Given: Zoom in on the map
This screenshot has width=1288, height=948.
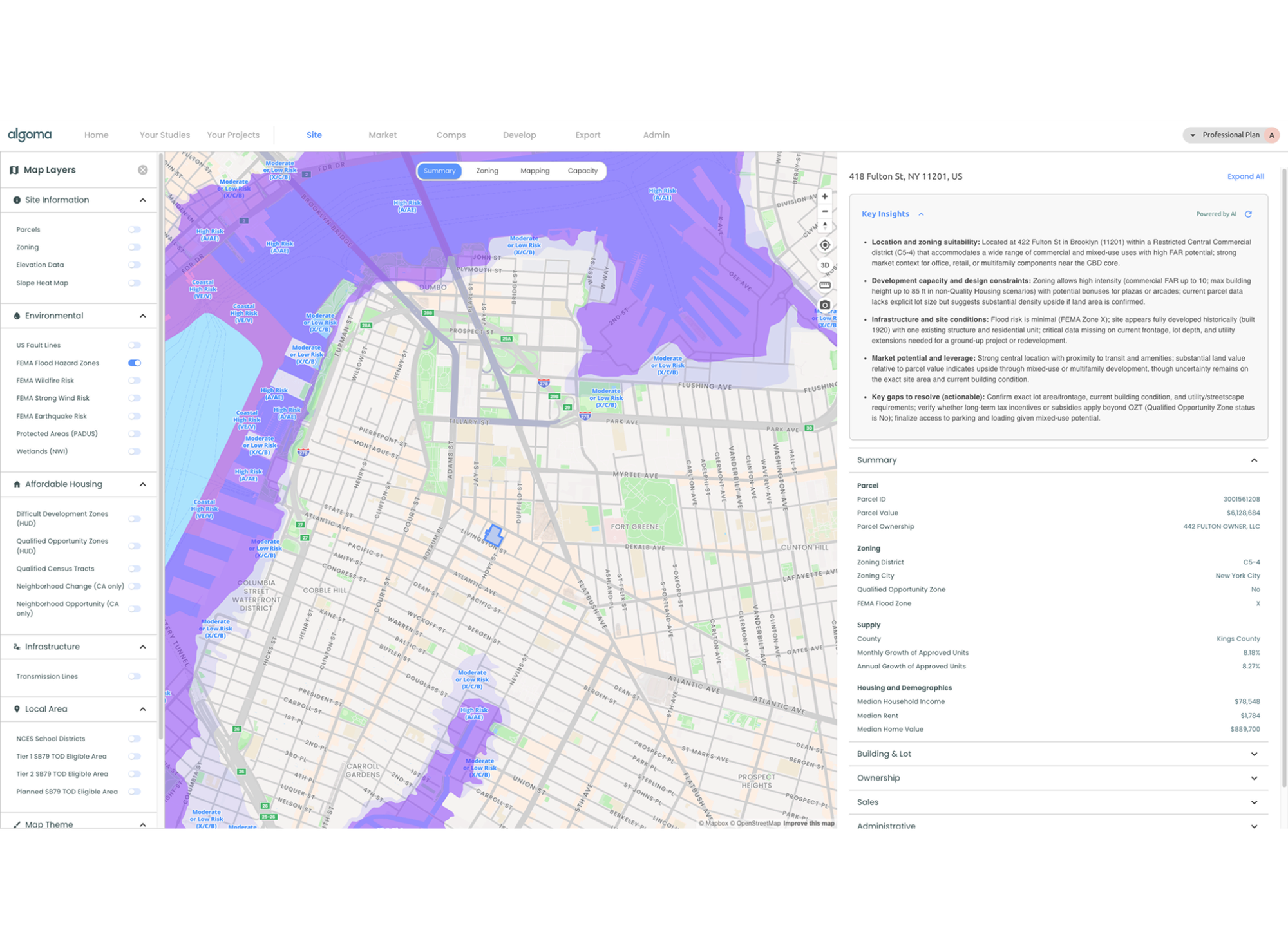Looking at the screenshot, I should point(824,196).
